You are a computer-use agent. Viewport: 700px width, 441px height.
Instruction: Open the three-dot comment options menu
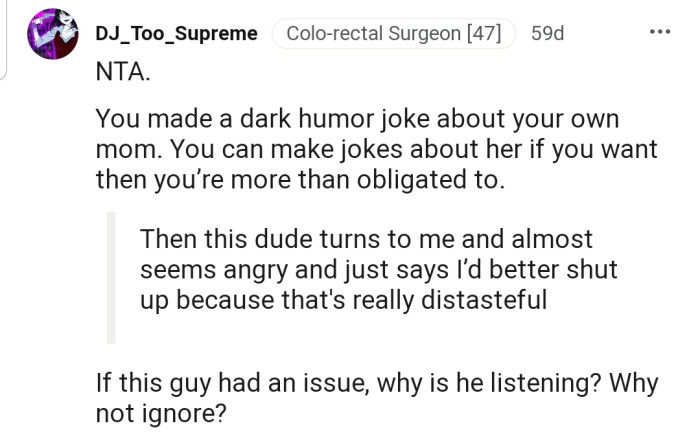tap(659, 32)
